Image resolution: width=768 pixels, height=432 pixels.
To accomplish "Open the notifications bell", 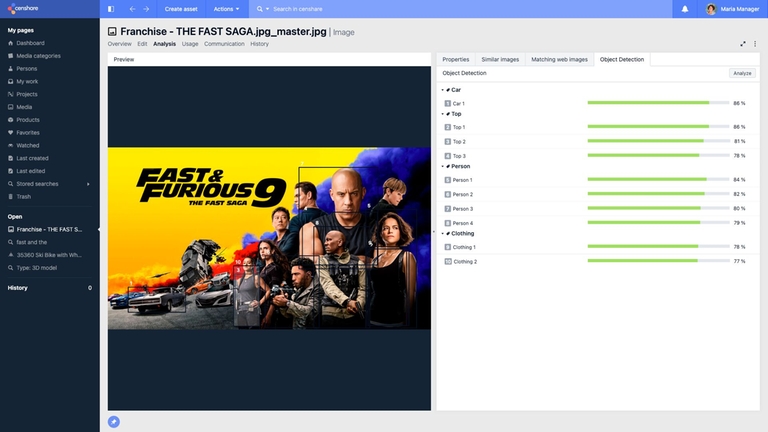I will click(x=685, y=9).
